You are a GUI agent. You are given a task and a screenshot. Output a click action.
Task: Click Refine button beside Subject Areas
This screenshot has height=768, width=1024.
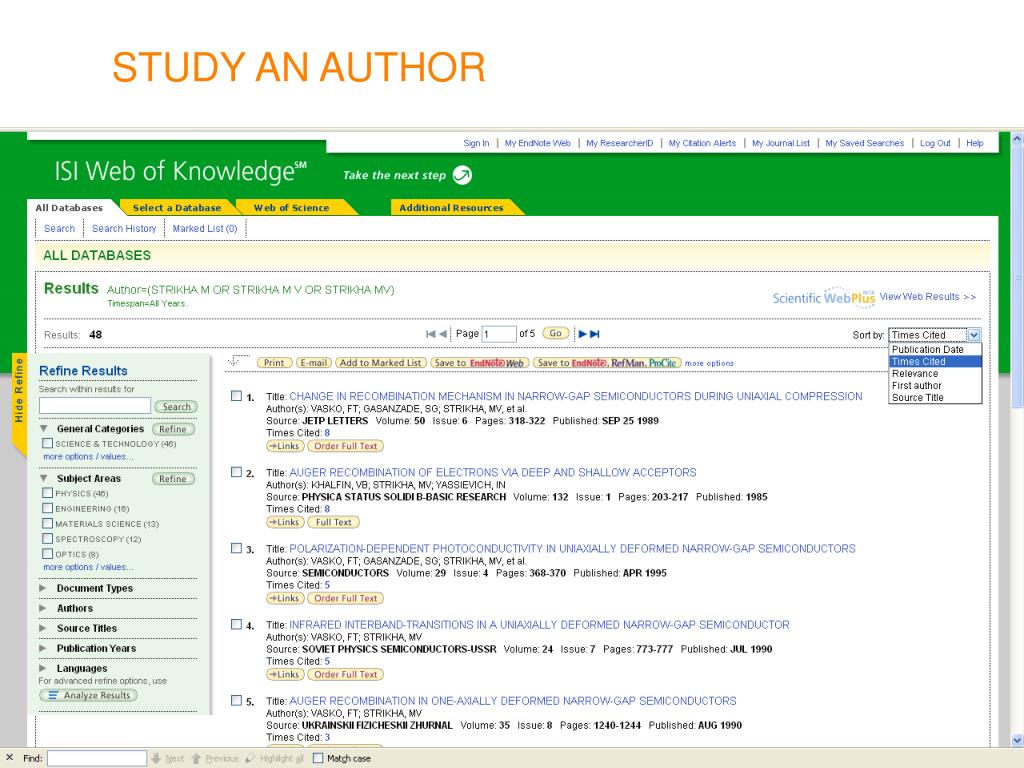pos(173,479)
